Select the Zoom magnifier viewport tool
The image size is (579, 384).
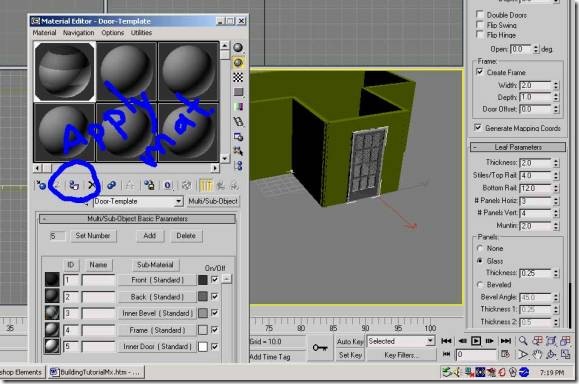coord(523,341)
